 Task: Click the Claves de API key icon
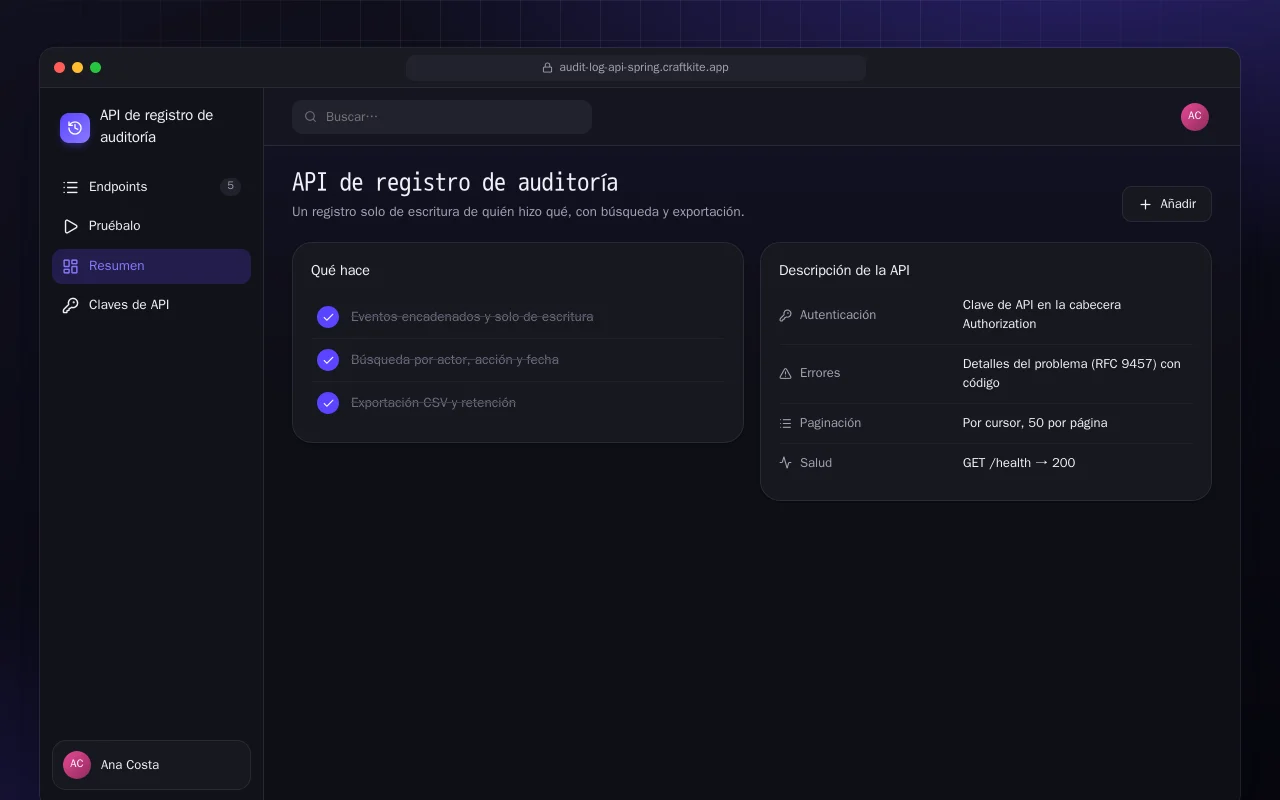pyautogui.click(x=70, y=305)
